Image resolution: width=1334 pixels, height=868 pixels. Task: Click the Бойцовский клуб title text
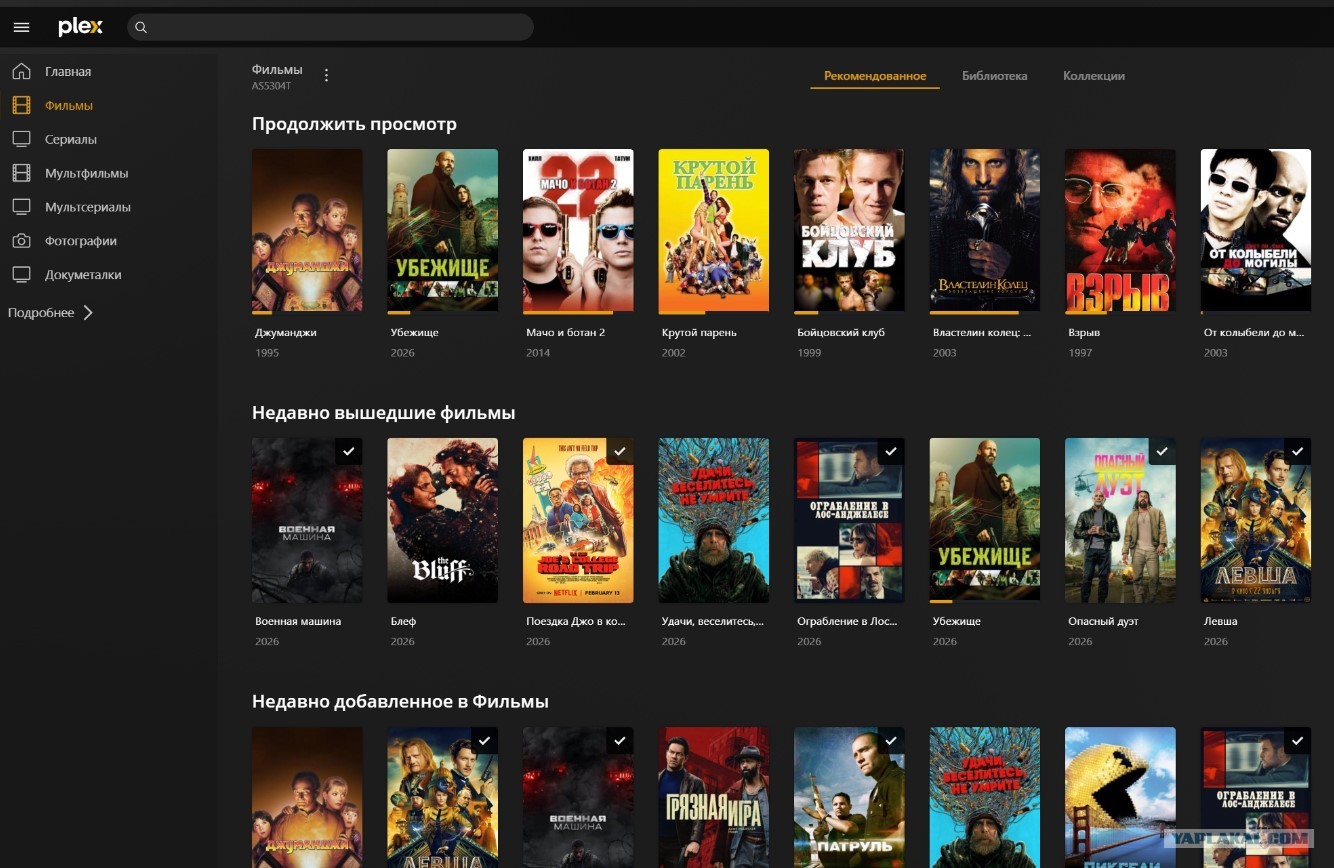coord(841,332)
